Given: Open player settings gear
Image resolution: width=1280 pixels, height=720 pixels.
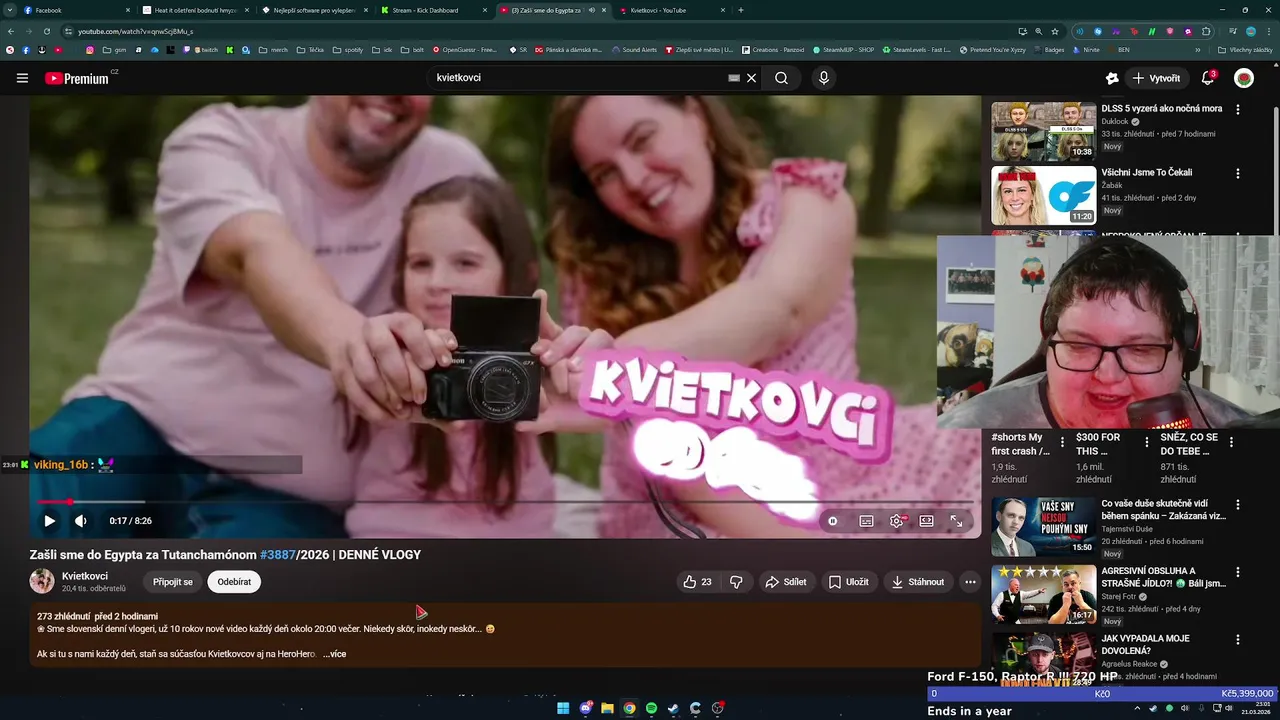Looking at the screenshot, I should pos(897,521).
